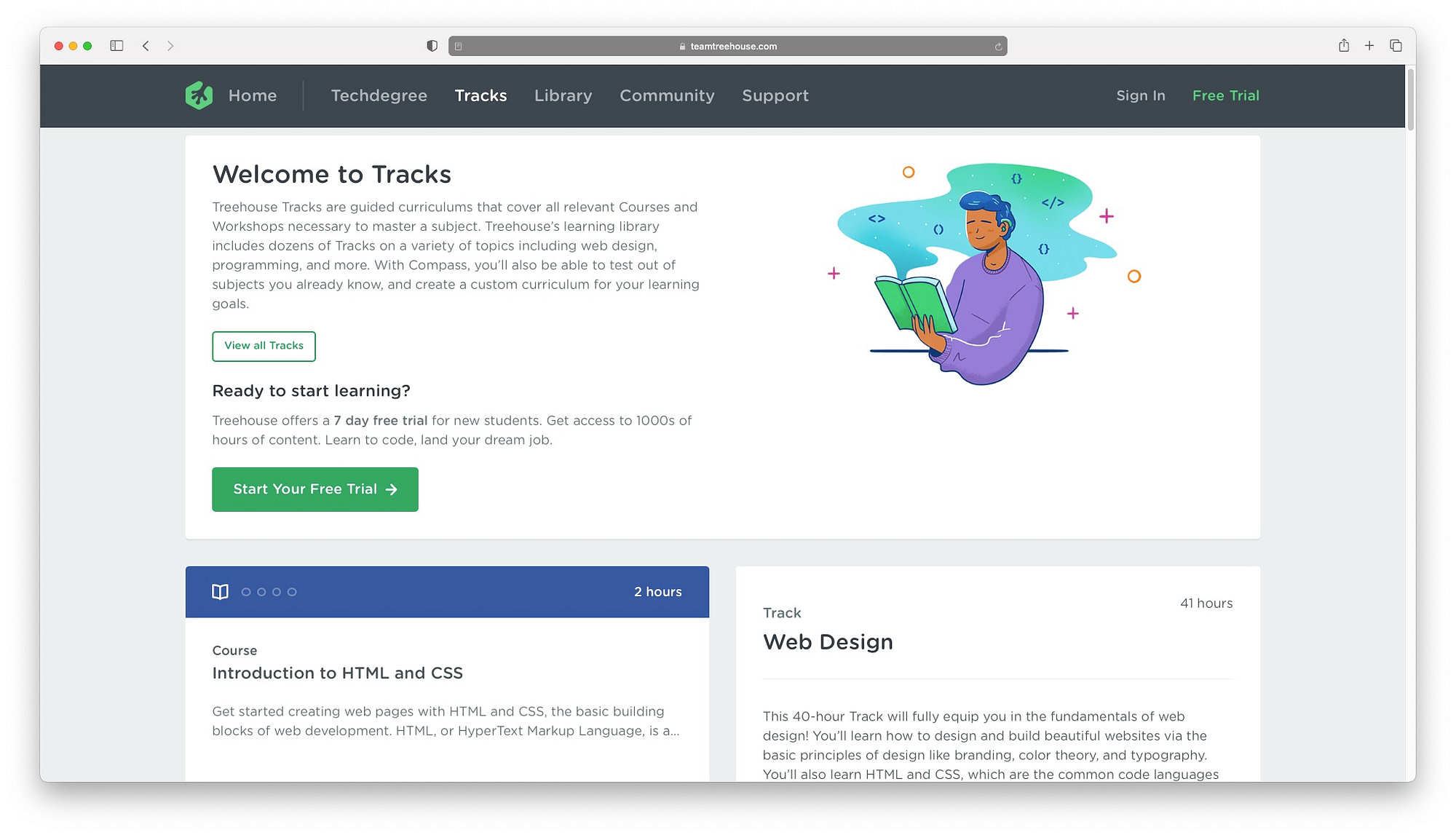The image size is (1456, 835).
Task: Click the shield/privacy icon in address bar
Action: coord(430,45)
